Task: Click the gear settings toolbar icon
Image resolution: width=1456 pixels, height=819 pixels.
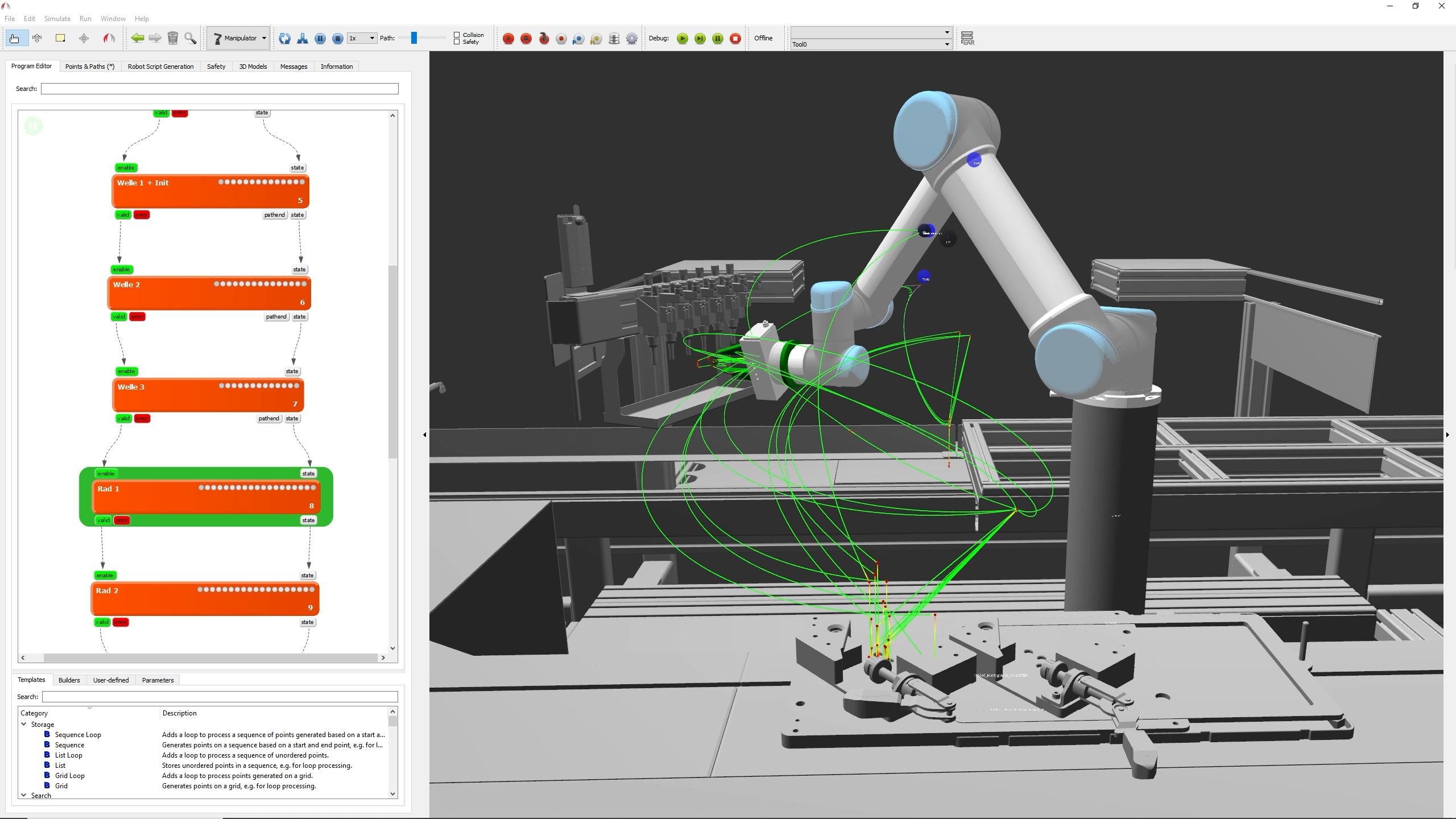Action: click(631, 38)
